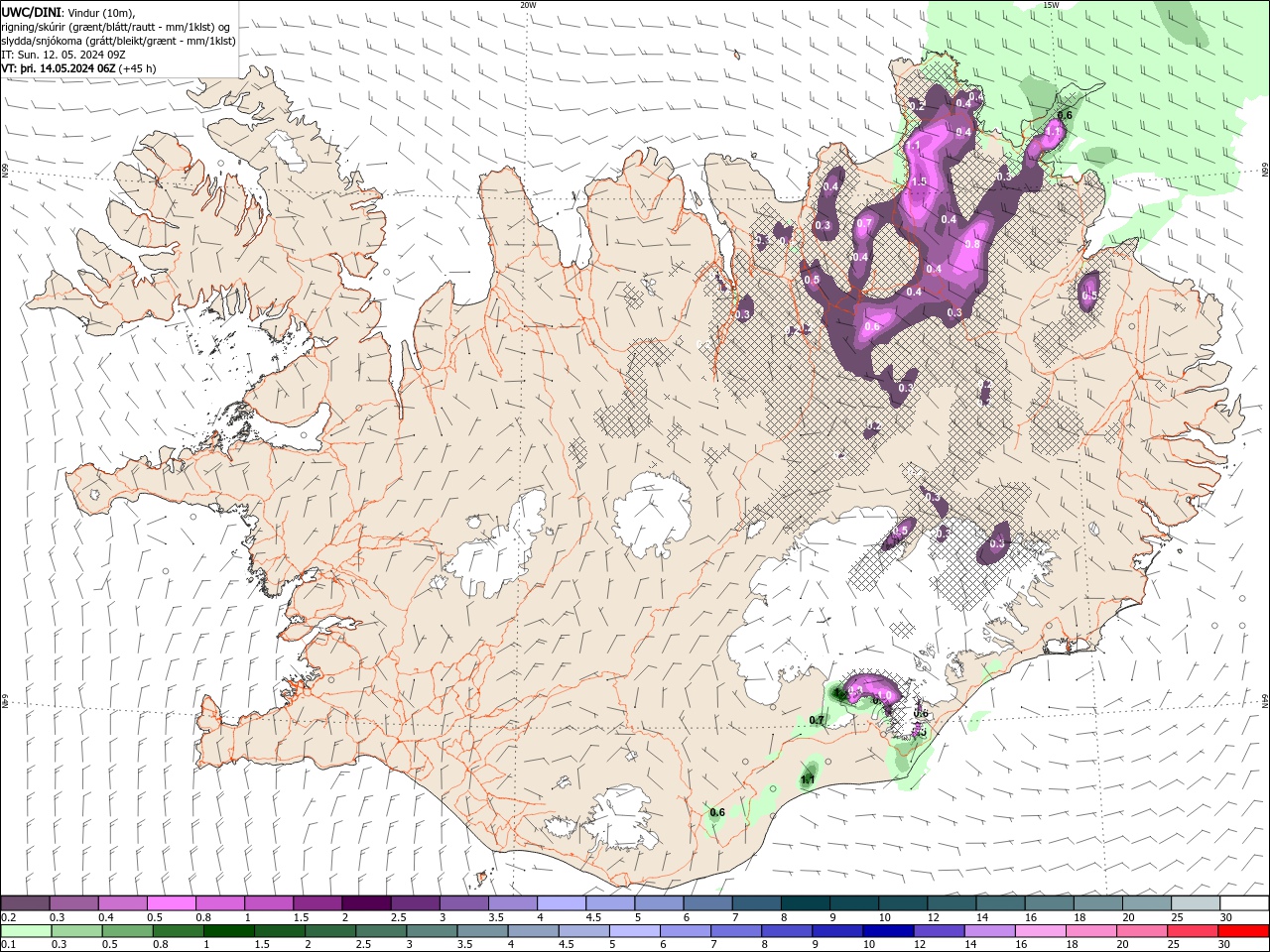Select the snow scale swatch between 6 and 7
The width and height of the screenshot is (1270, 952).
(x=707, y=902)
